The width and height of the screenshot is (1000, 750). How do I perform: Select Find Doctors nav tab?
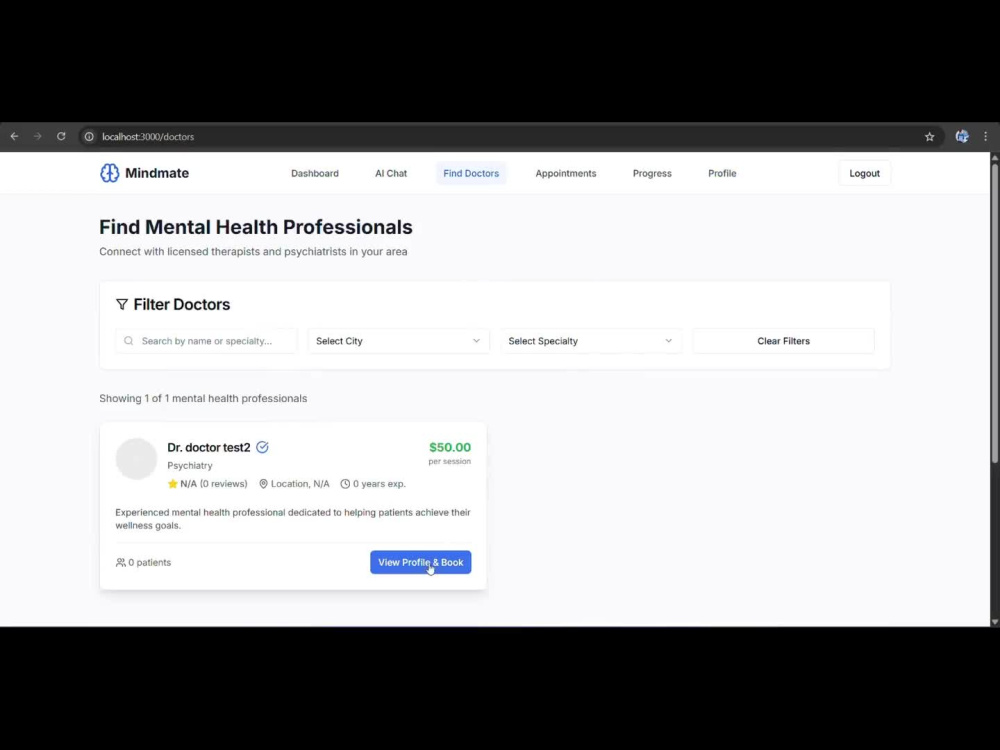click(x=471, y=173)
